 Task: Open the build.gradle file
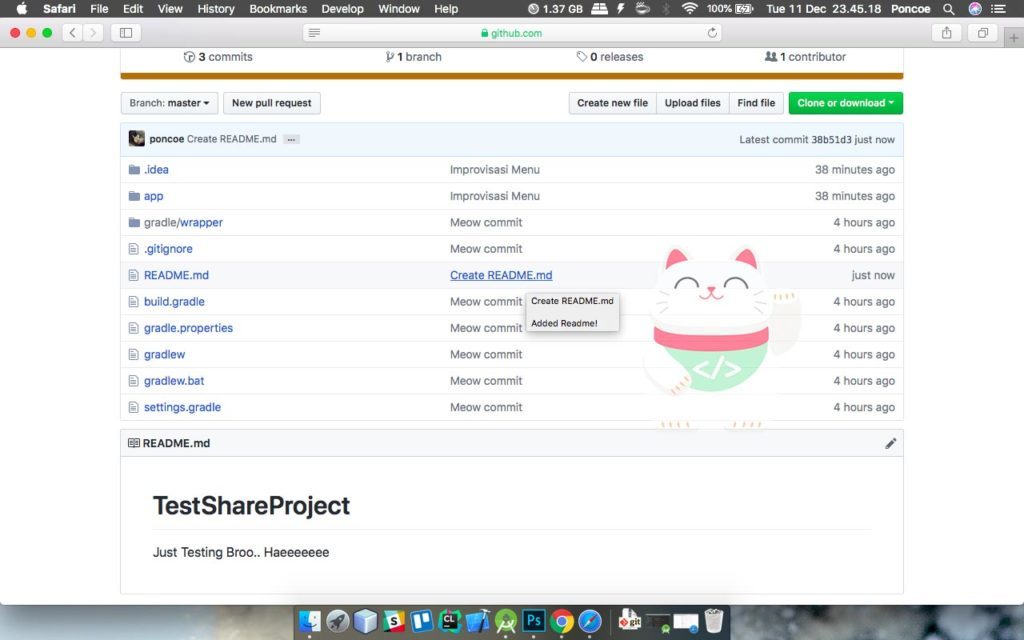pyautogui.click(x=174, y=302)
